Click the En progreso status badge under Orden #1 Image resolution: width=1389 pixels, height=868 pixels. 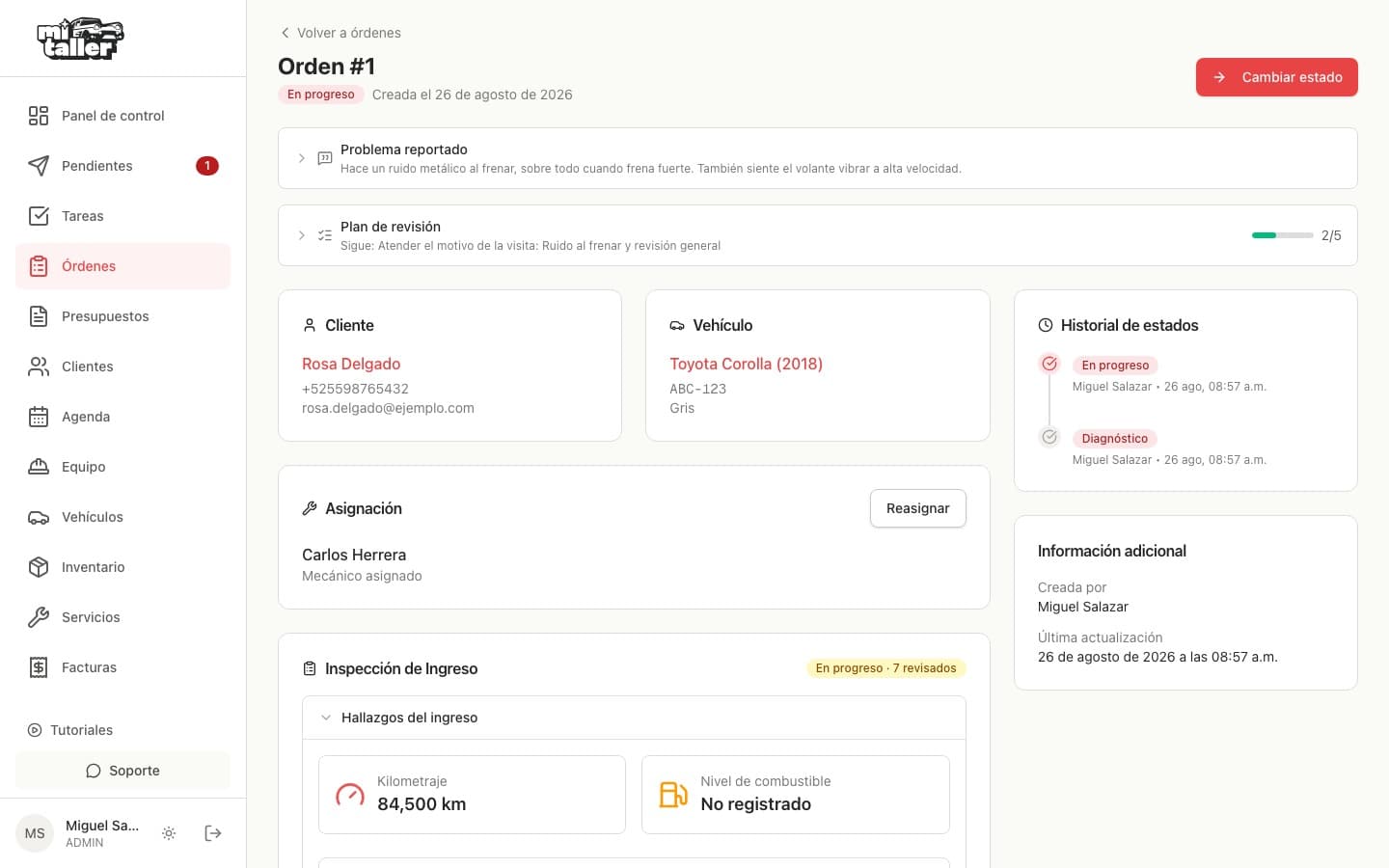(x=321, y=95)
